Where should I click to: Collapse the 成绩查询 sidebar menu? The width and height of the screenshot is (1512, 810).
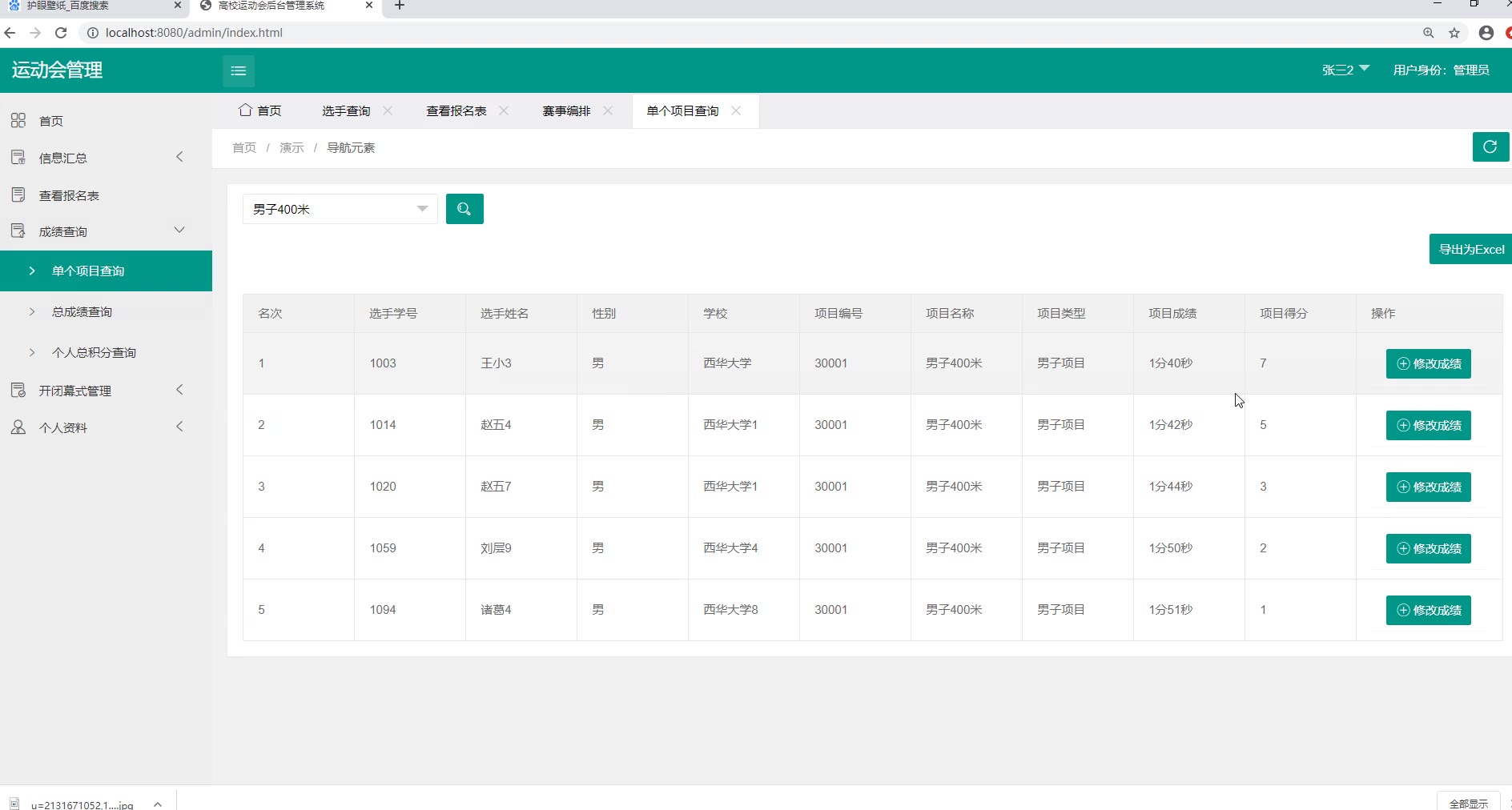(x=96, y=231)
